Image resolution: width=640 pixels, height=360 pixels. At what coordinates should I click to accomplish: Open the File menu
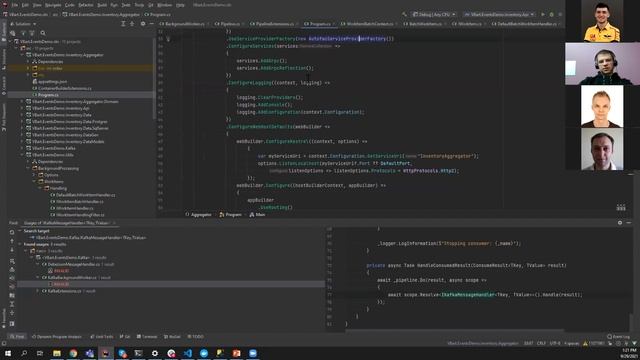(x=15, y=5)
